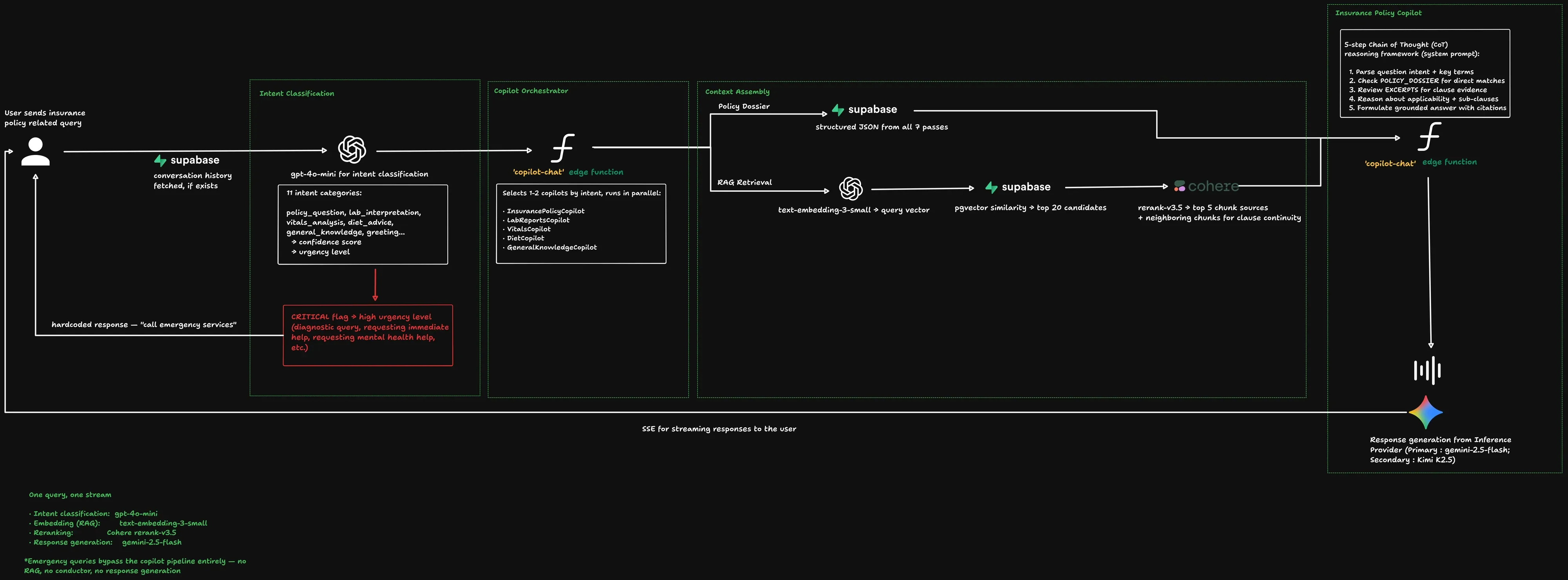
Task: Click the 'Reranking: Cohere rerank-v3.5' legend line
Action: click(102, 533)
